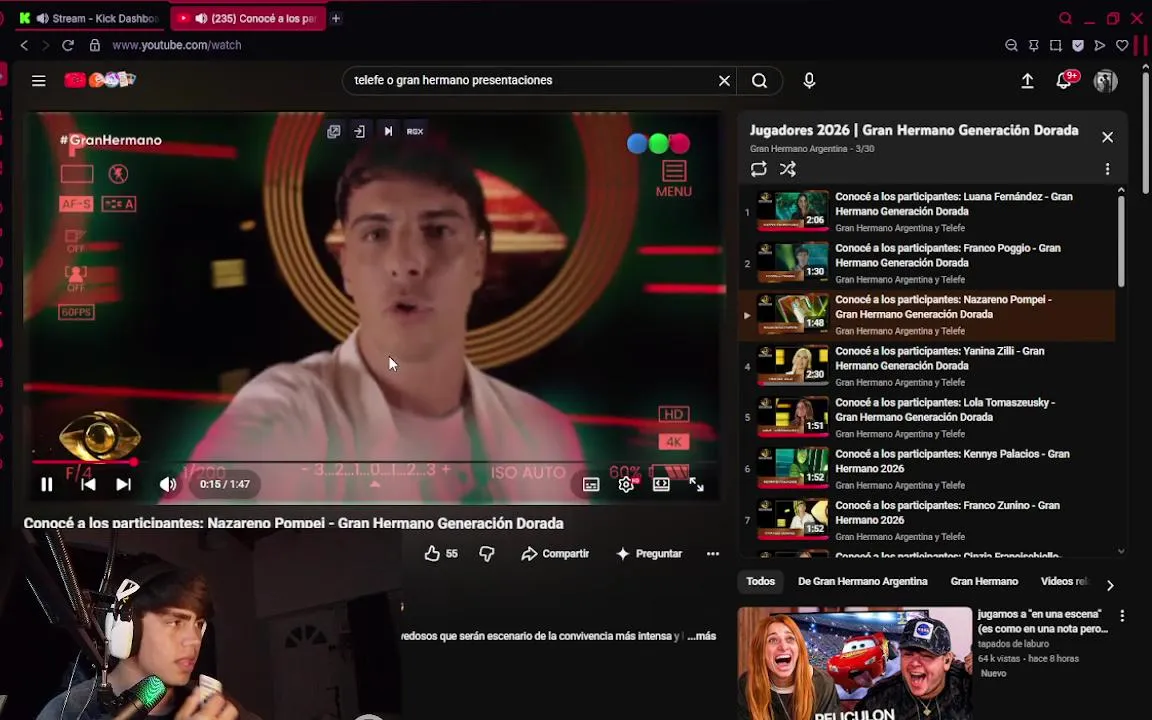Viewport: 1152px width, 720px height.
Task: Open browser zoom-out magnifier icon
Action: pos(1011,46)
